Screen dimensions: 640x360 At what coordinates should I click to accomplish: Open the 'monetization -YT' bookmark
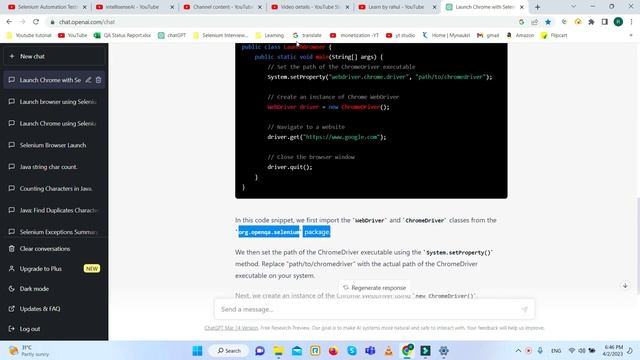tap(354, 36)
